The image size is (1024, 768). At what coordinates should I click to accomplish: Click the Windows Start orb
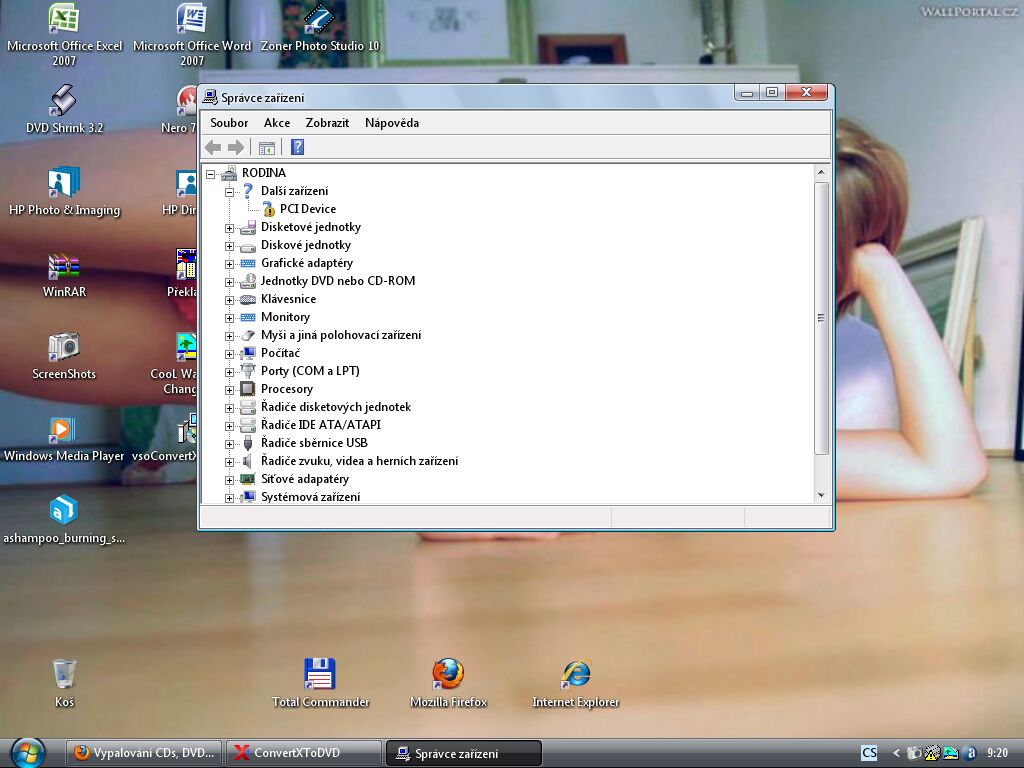[27, 752]
